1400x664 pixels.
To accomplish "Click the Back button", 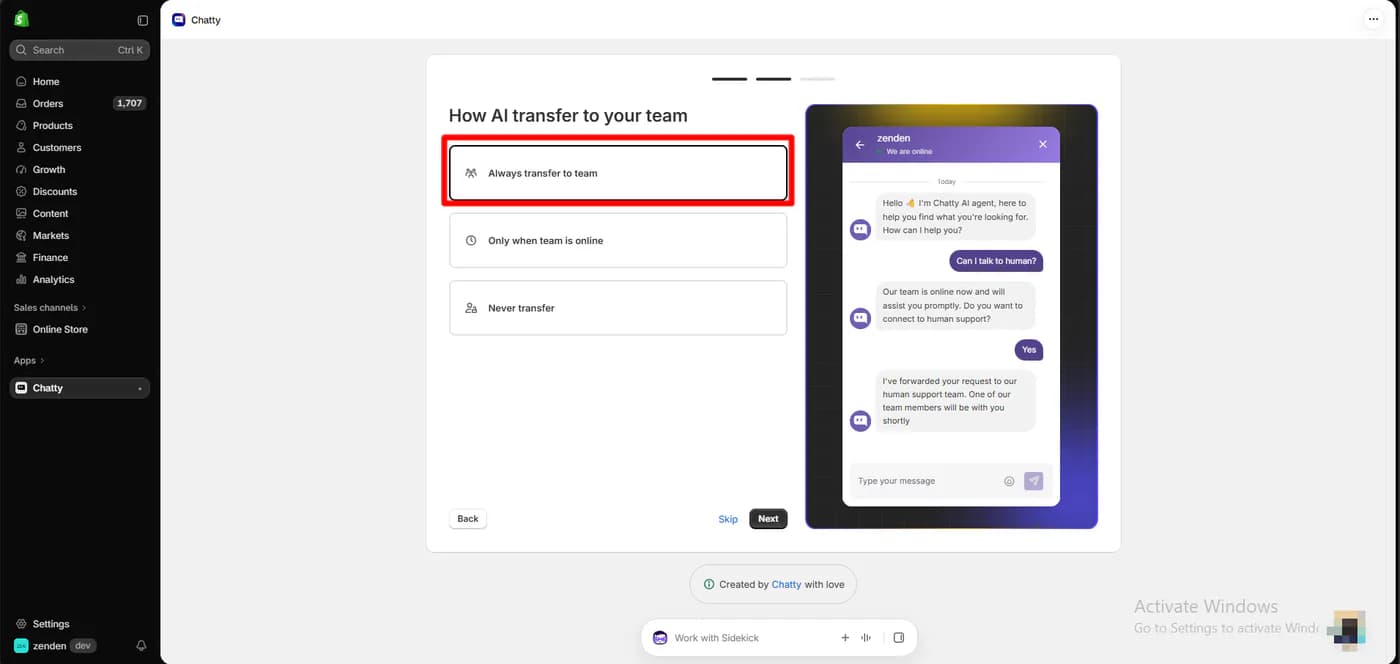I will tap(468, 519).
